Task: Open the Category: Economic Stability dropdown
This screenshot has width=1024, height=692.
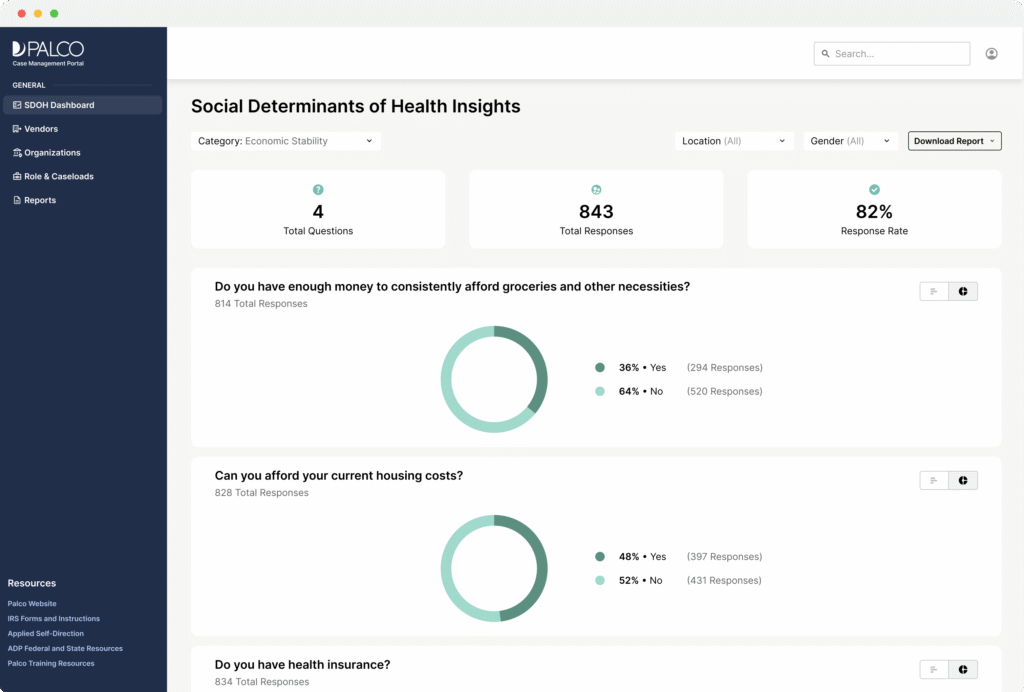Action: click(286, 141)
